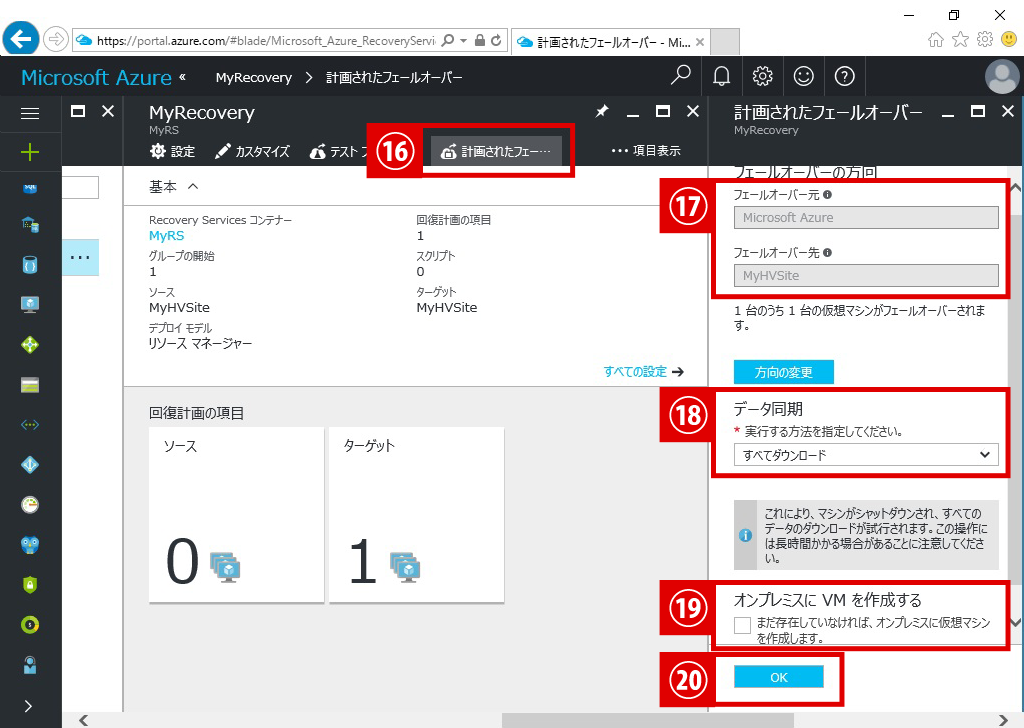Open 設定 in MyRecovery toolbar
1024x728 pixels.
[x=172, y=151]
